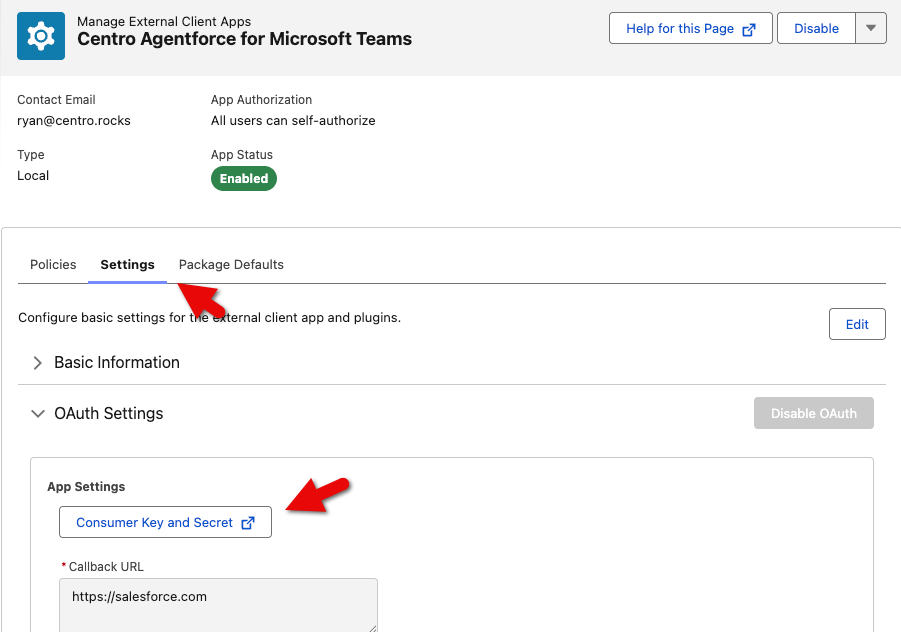Open the Package Defaults tab
901x632 pixels.
coord(231,265)
